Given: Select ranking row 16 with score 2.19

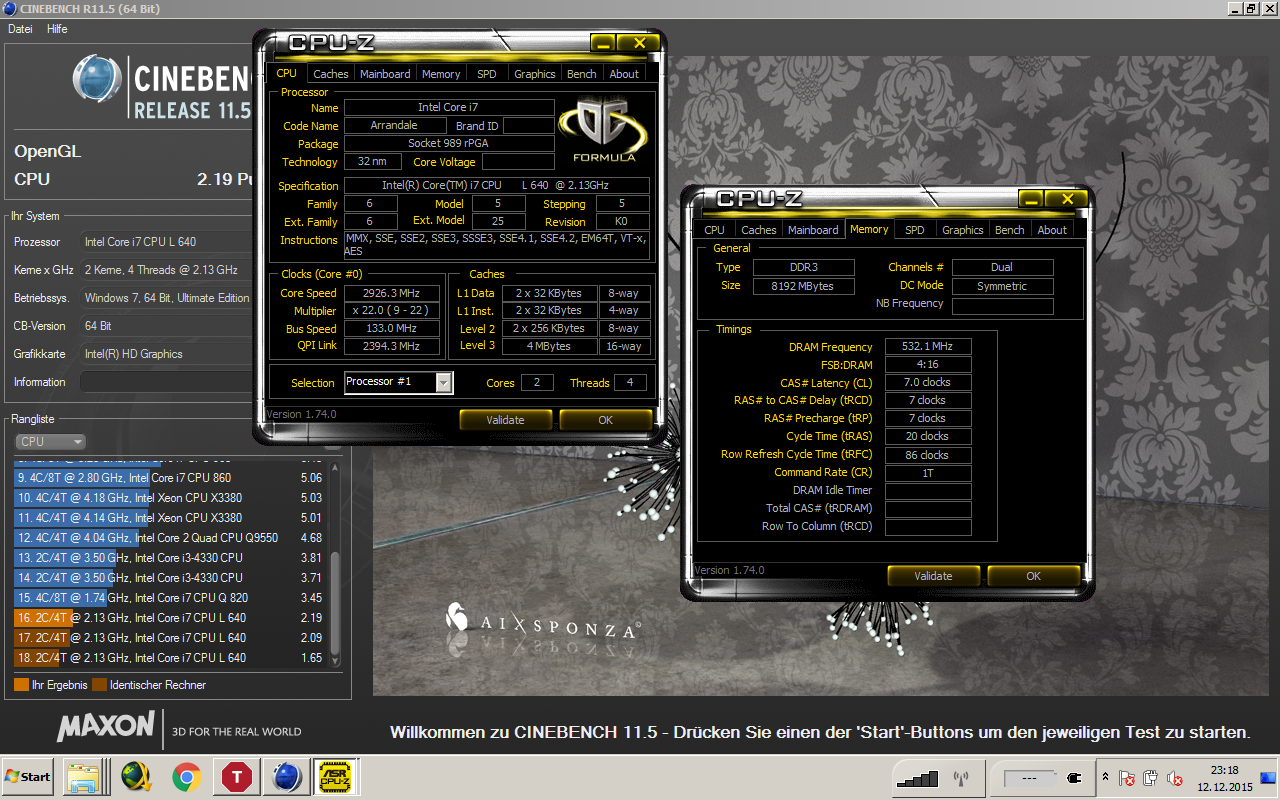Looking at the screenshot, I should pos(170,618).
